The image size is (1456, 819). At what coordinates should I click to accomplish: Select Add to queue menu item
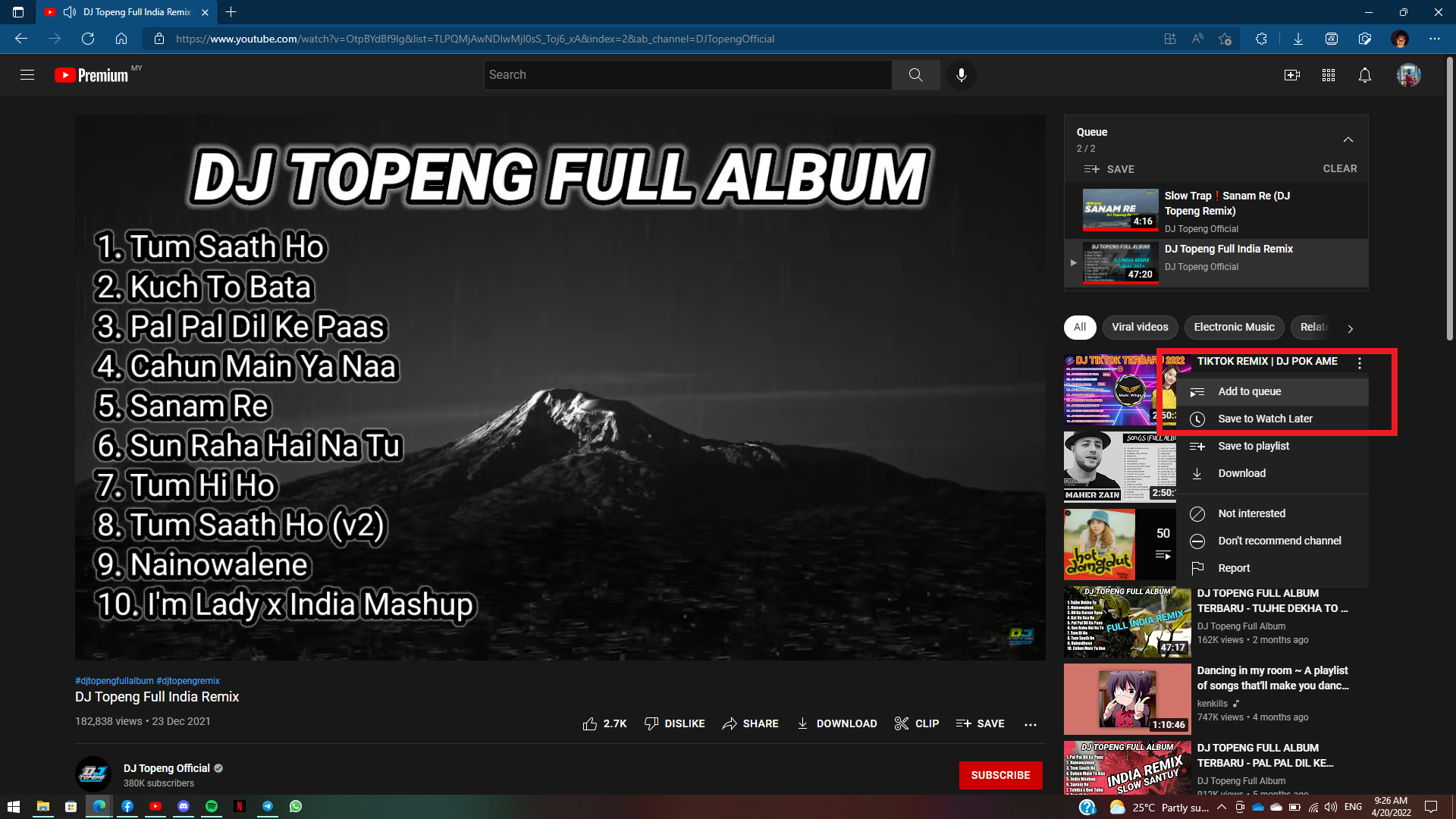(x=1272, y=391)
